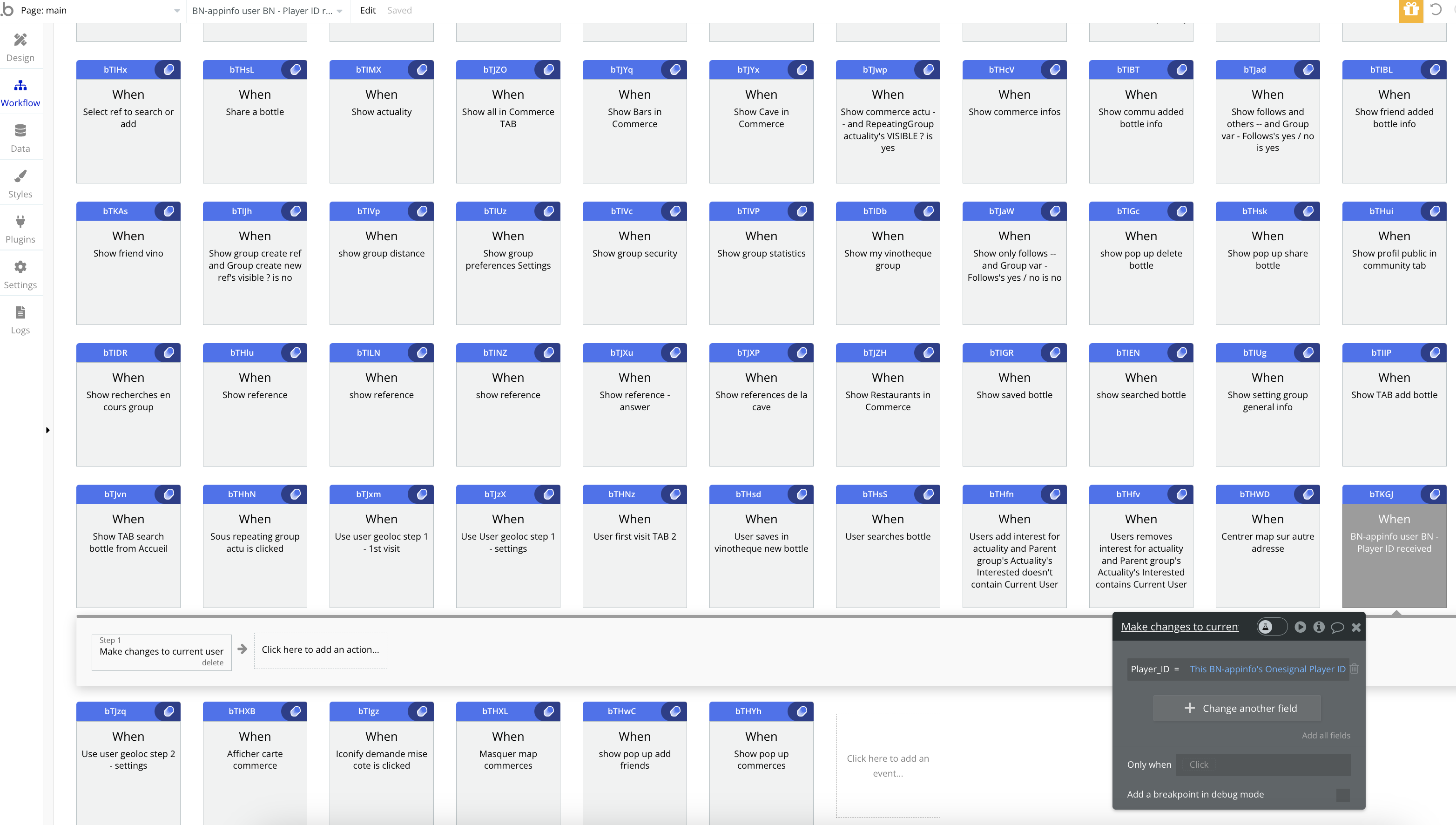The image size is (1456, 825).
Task: Click here to add an action
Action: coord(321,650)
